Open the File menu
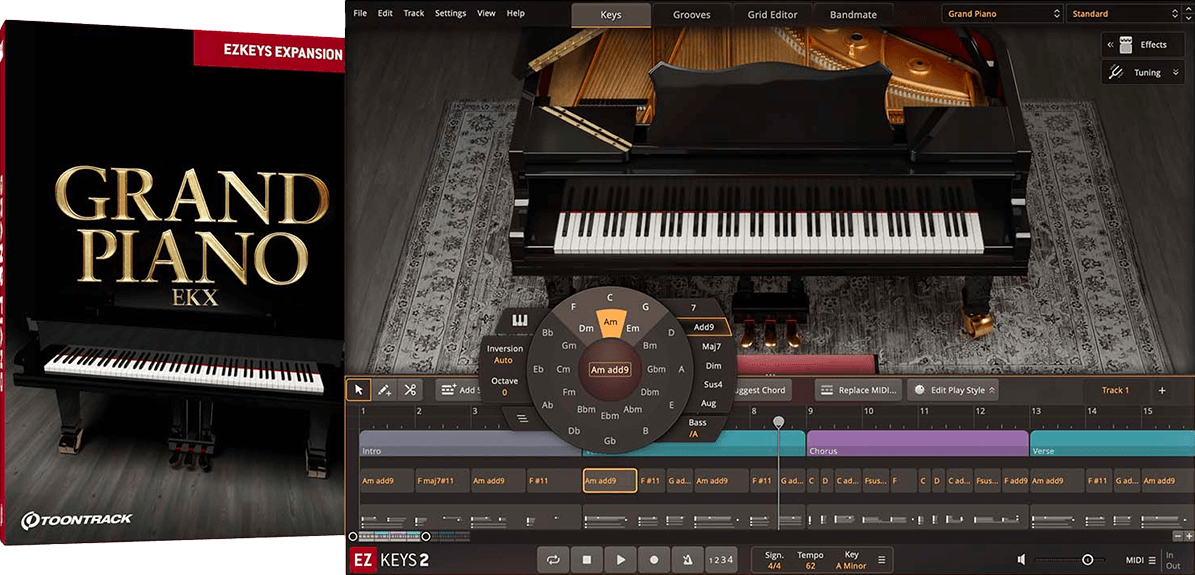Screen dimensions: 1195x575 (x=360, y=13)
